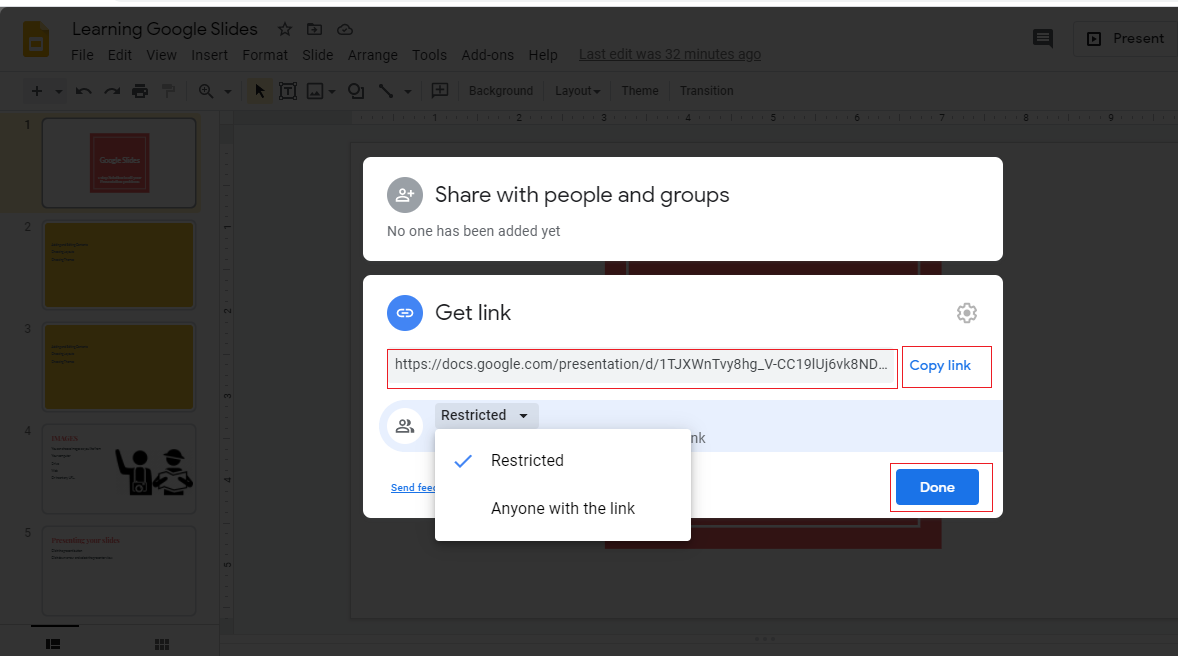Click the Google Slides home logo
Viewport: 1178px width, 656px height.
pyautogui.click(x=35, y=39)
